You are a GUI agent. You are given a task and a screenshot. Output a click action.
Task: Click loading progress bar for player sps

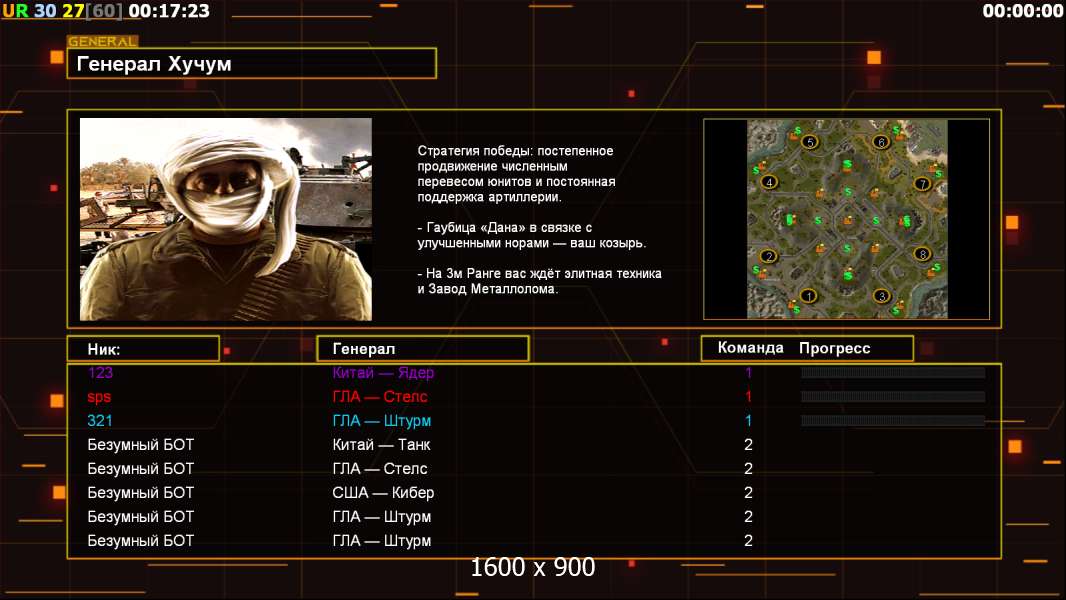tap(892, 397)
